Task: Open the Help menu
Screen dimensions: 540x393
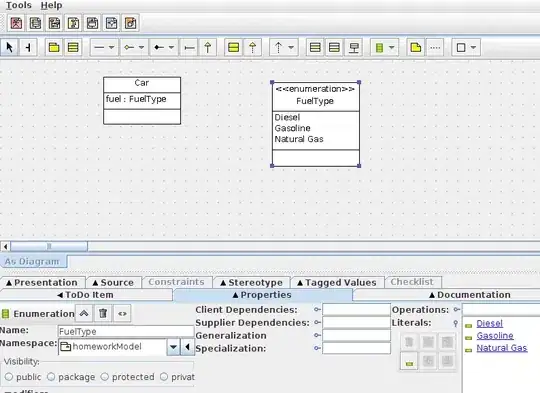Action: pyautogui.click(x=51, y=5)
